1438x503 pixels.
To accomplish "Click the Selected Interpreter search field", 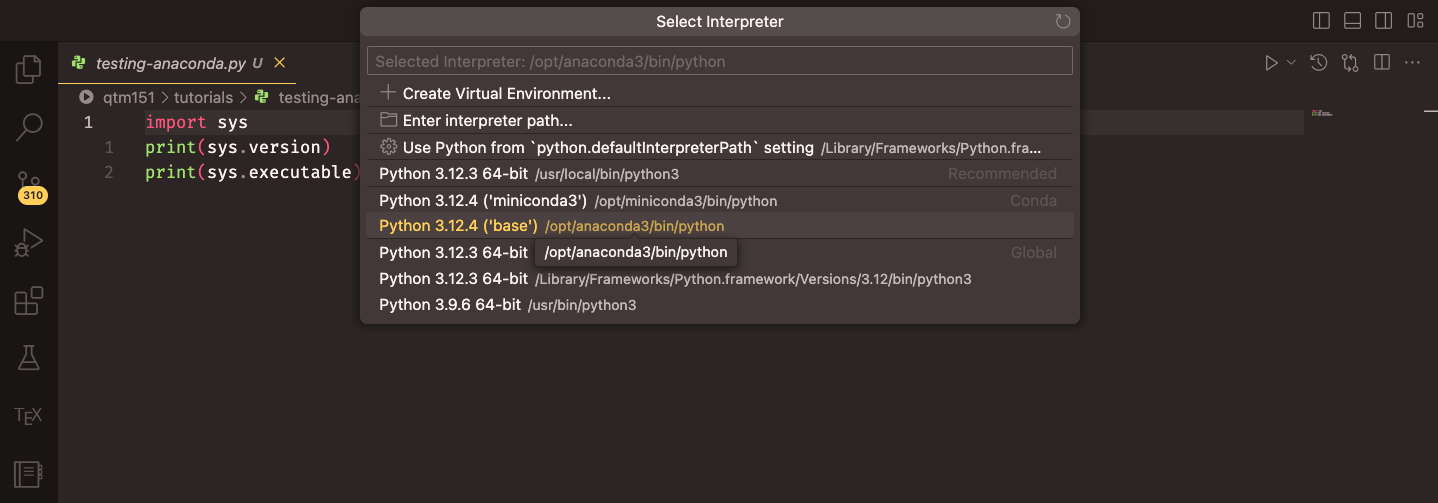I will 719,61.
